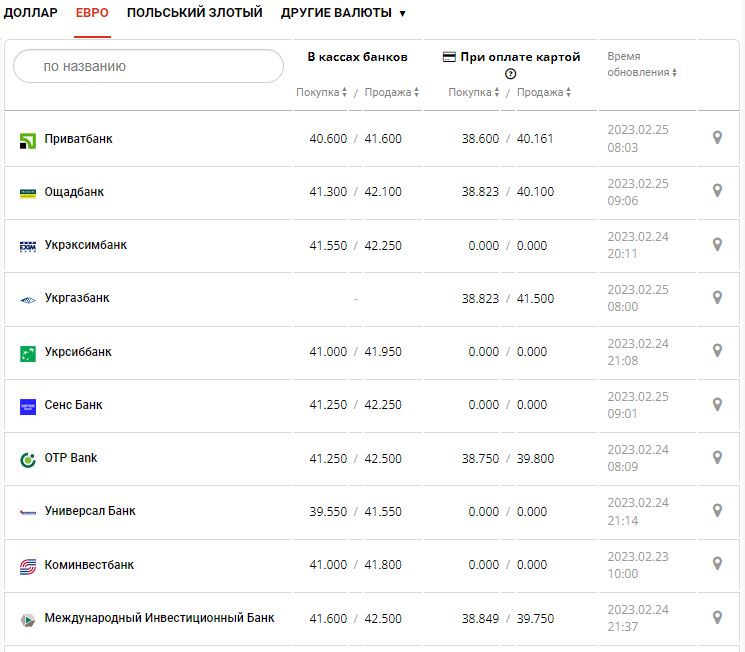Click the Укргазбанк logo icon

coord(28,299)
